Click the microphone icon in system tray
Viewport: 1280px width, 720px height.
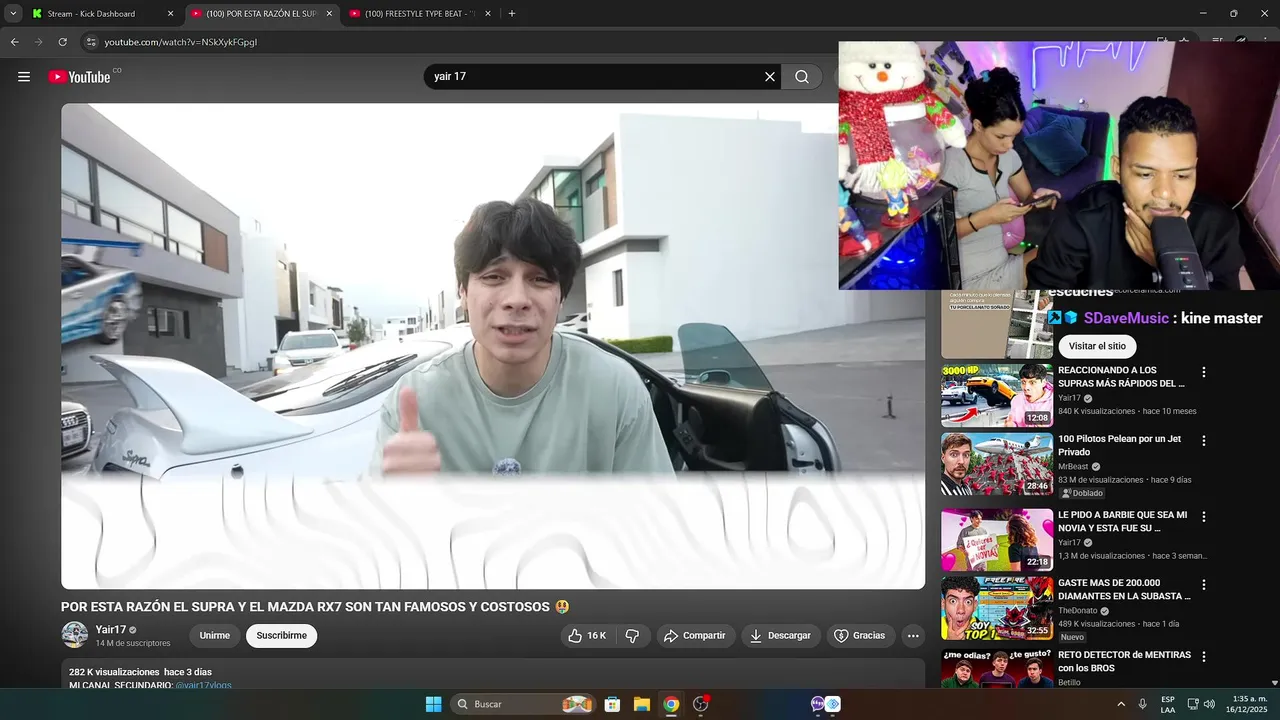(1142, 704)
